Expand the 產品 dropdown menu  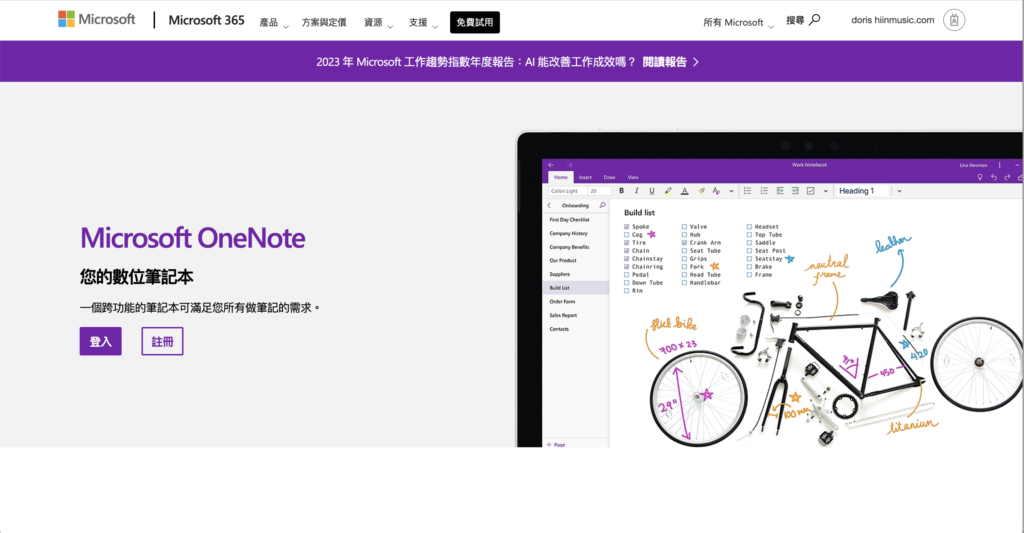[x=273, y=22]
